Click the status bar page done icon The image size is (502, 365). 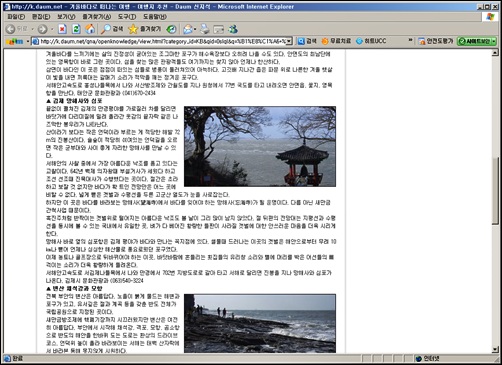[x=7, y=359]
